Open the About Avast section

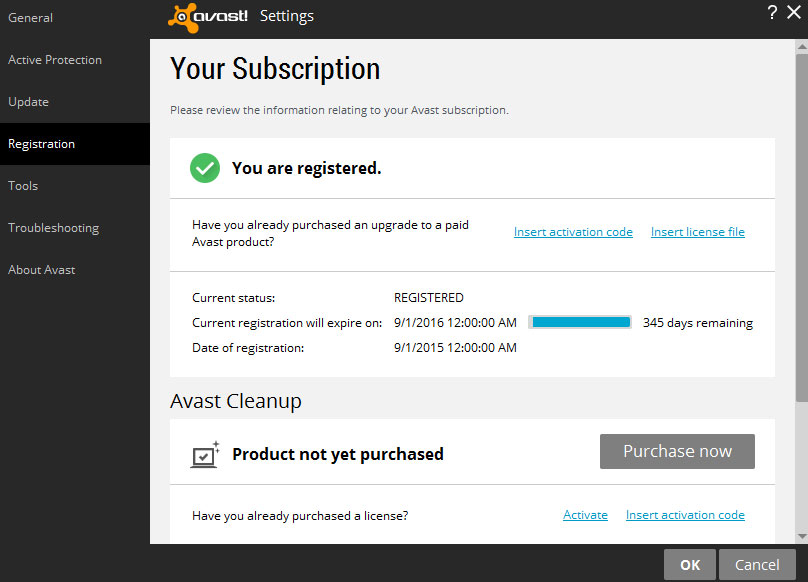(x=75, y=270)
